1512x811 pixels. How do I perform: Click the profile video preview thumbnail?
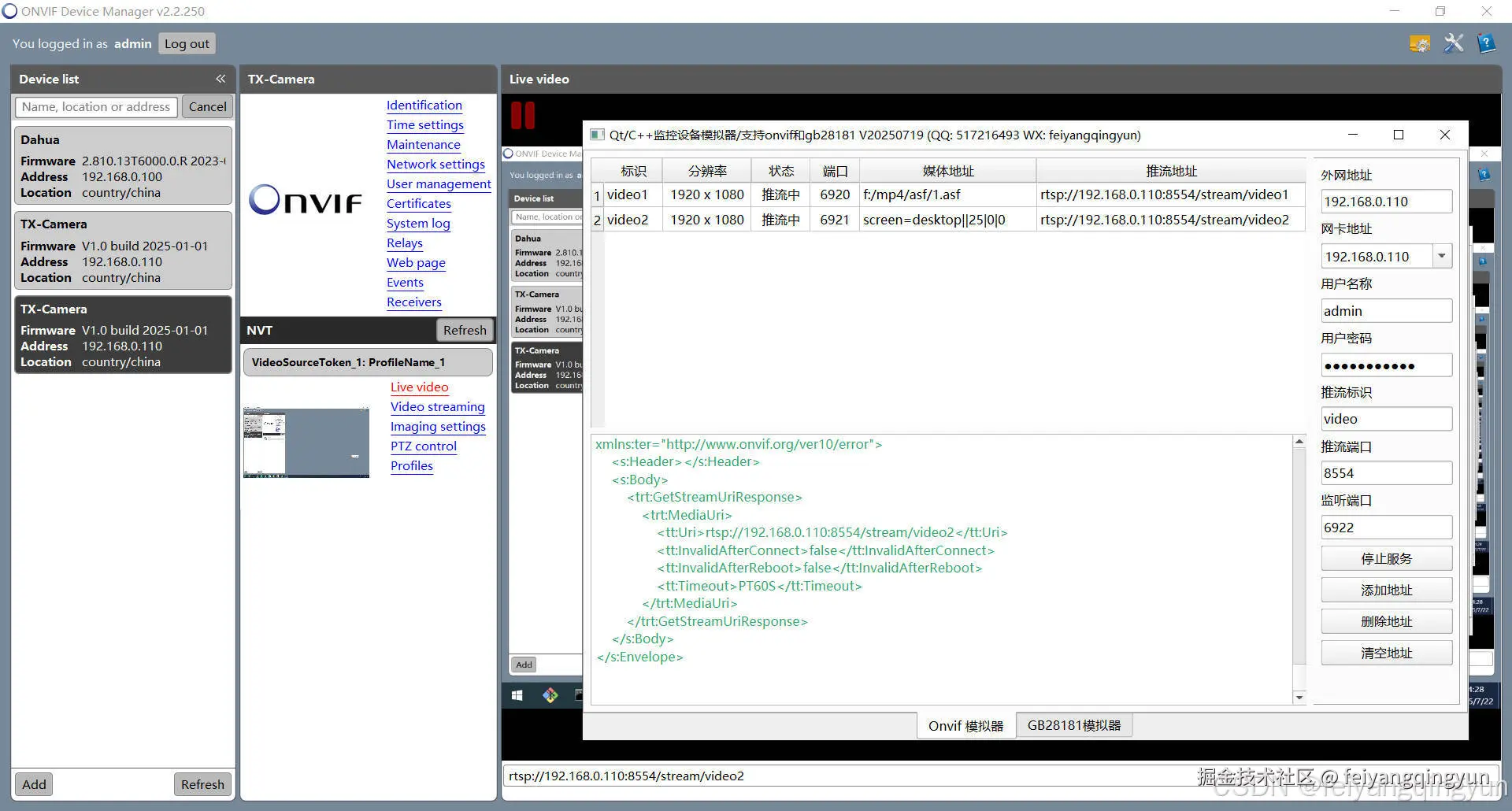pos(306,443)
